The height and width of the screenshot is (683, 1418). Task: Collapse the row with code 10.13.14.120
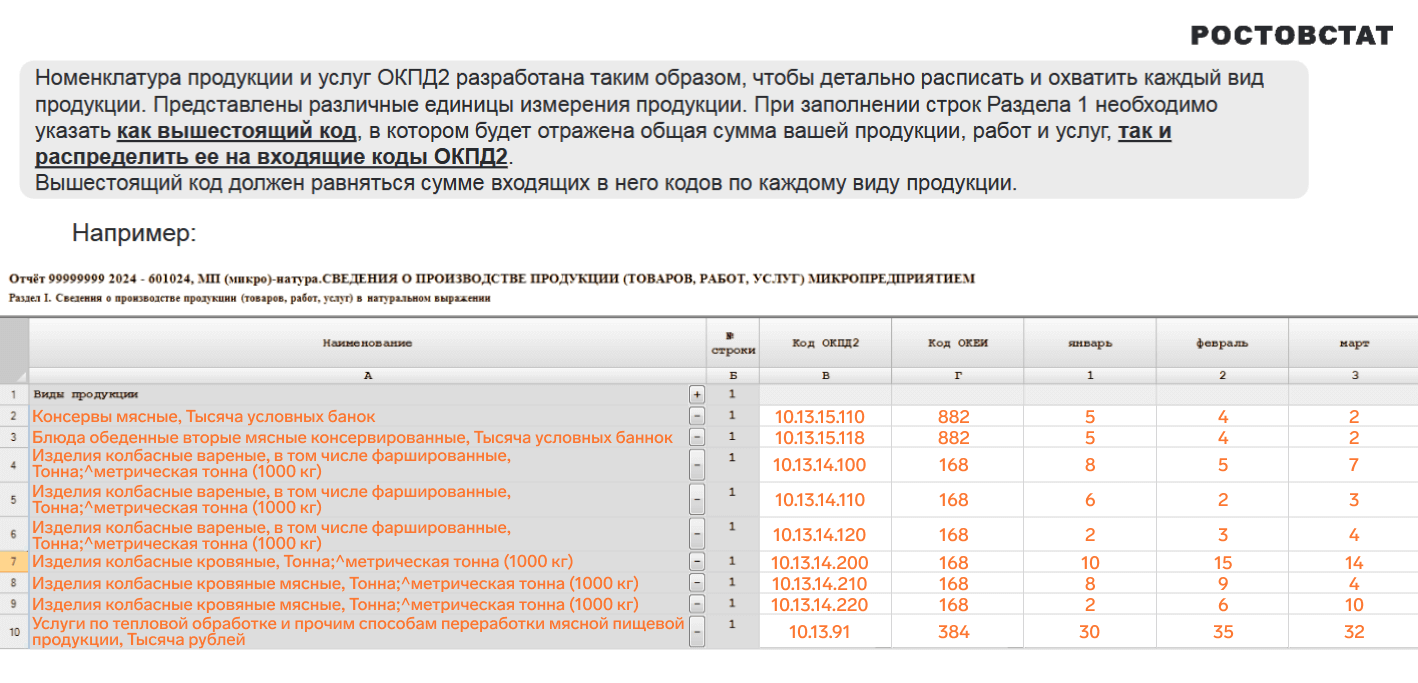tap(697, 534)
